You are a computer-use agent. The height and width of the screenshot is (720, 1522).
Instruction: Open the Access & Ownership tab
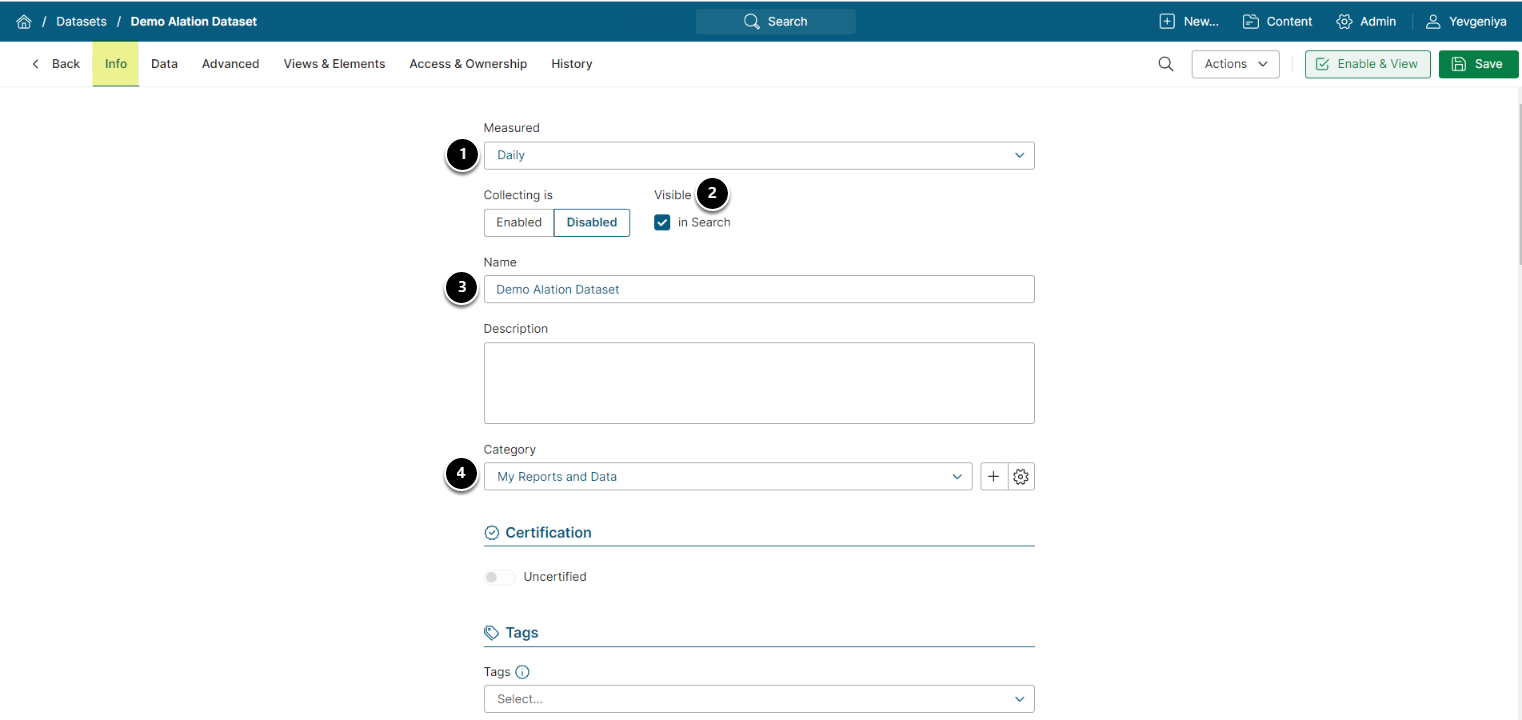pos(468,64)
